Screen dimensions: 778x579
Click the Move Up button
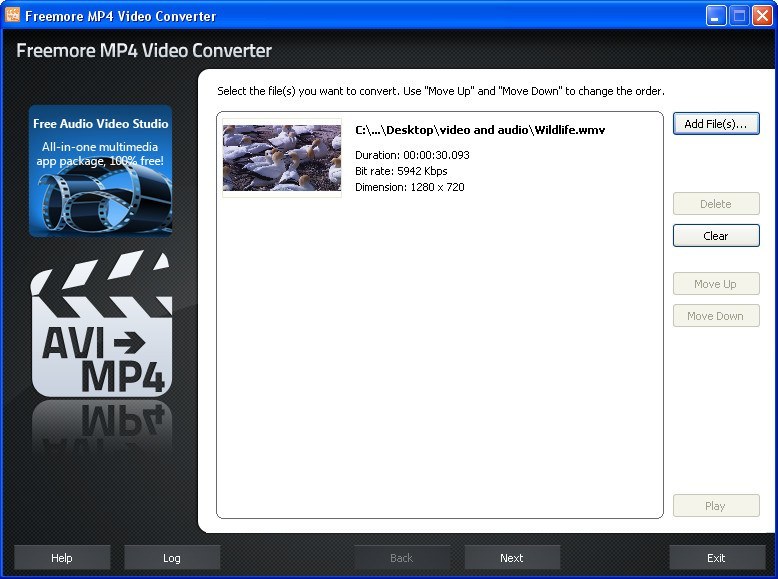tap(716, 284)
